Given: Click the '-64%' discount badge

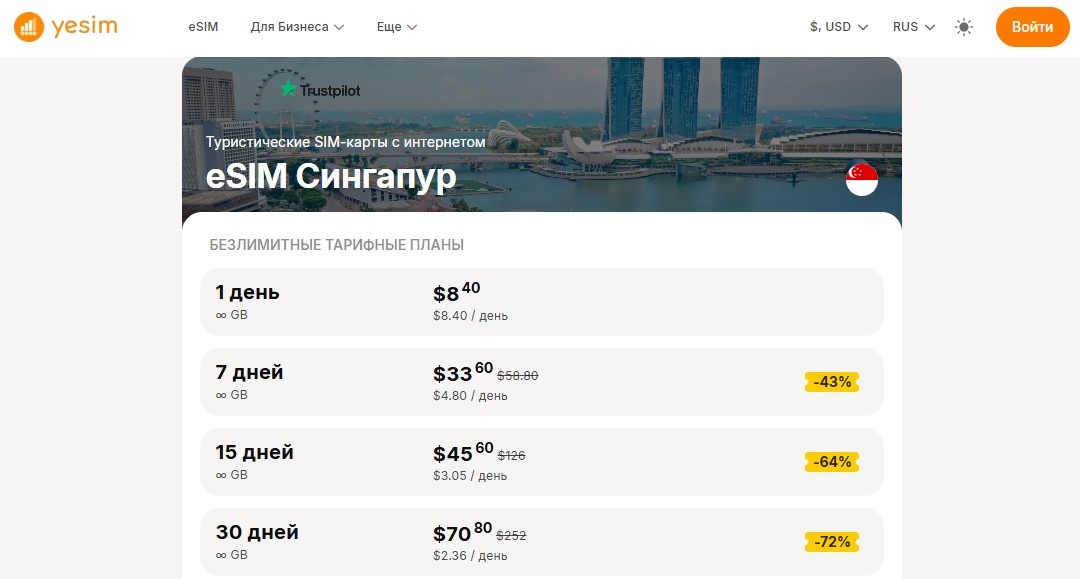Looking at the screenshot, I should 831,461.
